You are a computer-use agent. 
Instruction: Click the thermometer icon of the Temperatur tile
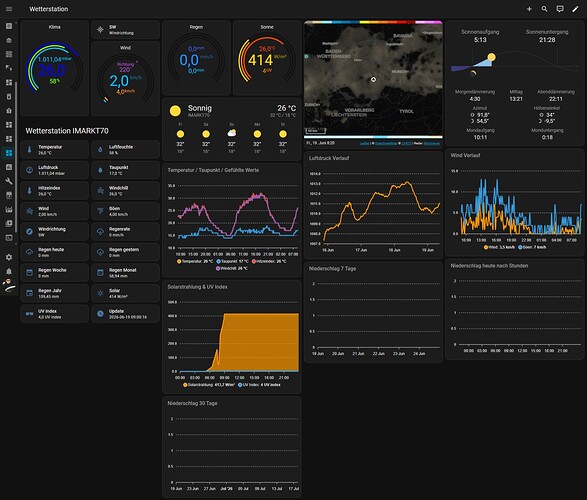(30, 150)
